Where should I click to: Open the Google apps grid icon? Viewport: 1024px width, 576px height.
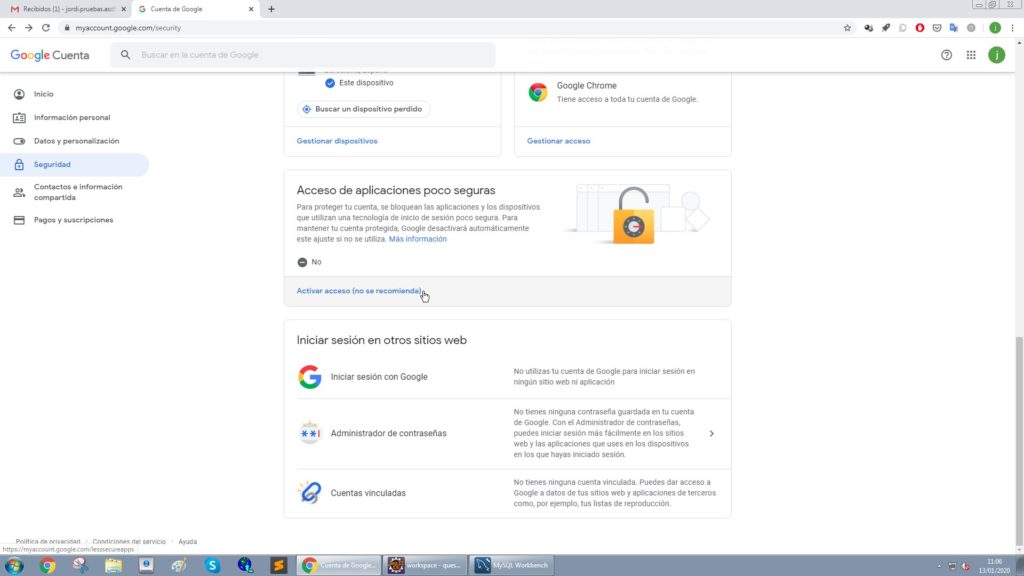coord(971,56)
